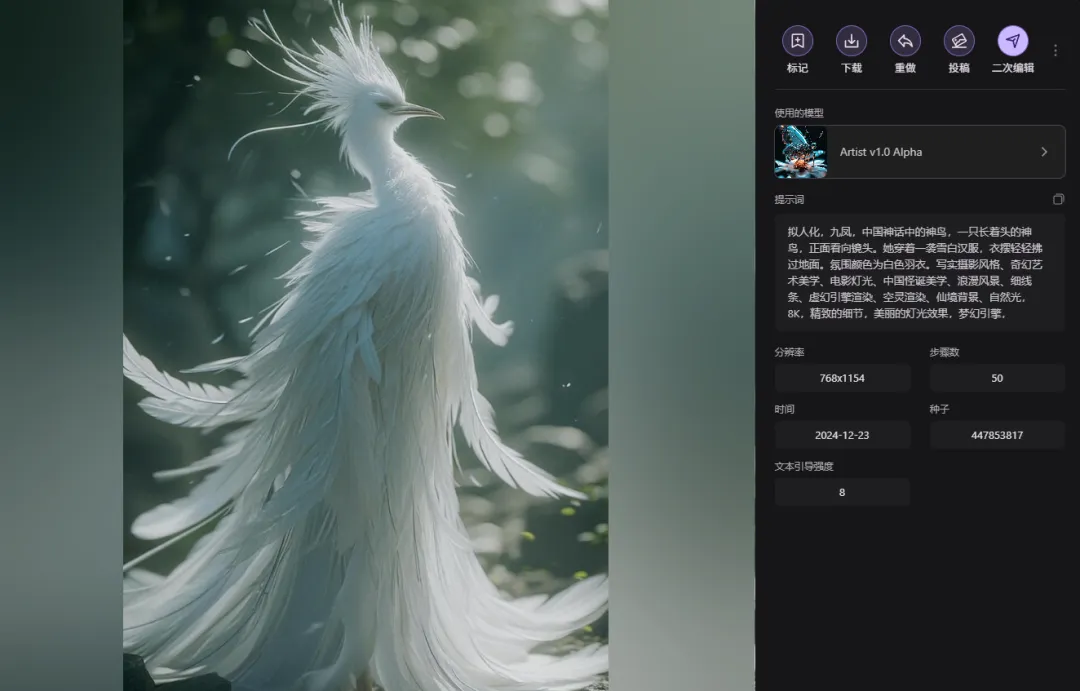Click the Artist v1.0 Alpha model thumbnail

click(x=799, y=151)
